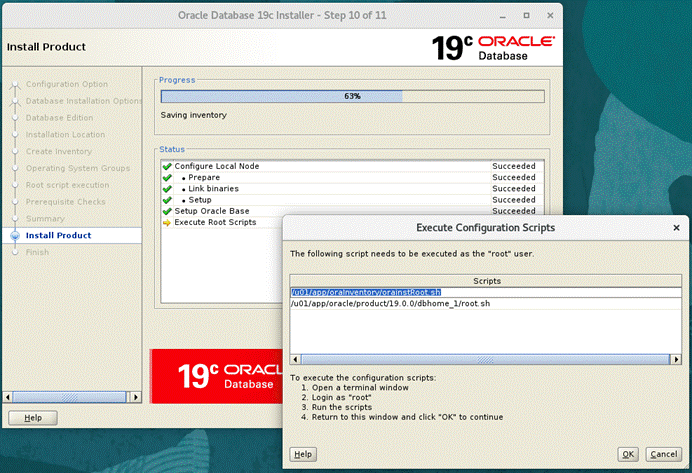Image resolution: width=692 pixels, height=473 pixels.
Task: Click the Install Product step bullet icon
Action: click(x=15, y=236)
